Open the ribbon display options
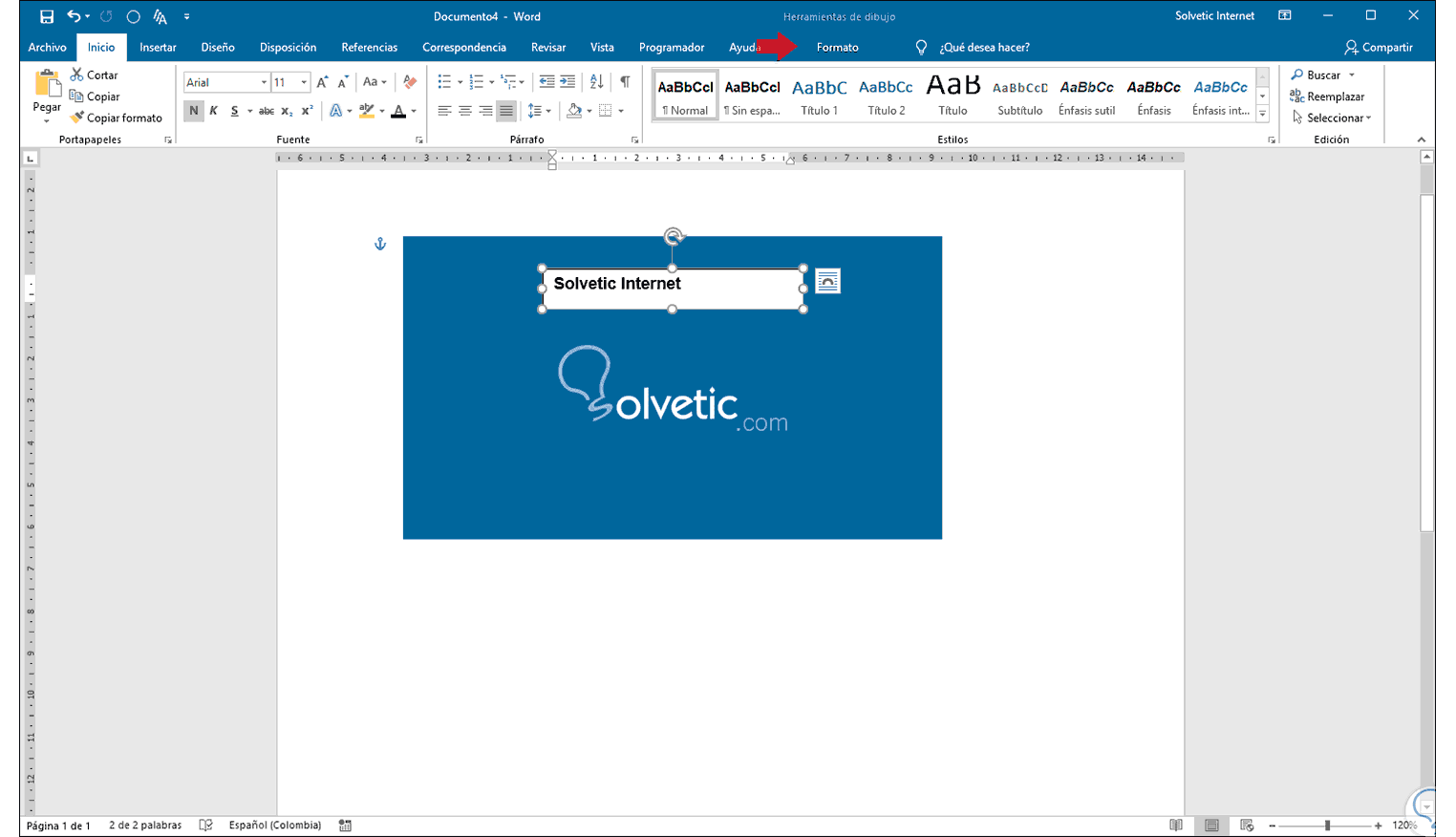The width and height of the screenshot is (1456, 837). coord(1285,16)
